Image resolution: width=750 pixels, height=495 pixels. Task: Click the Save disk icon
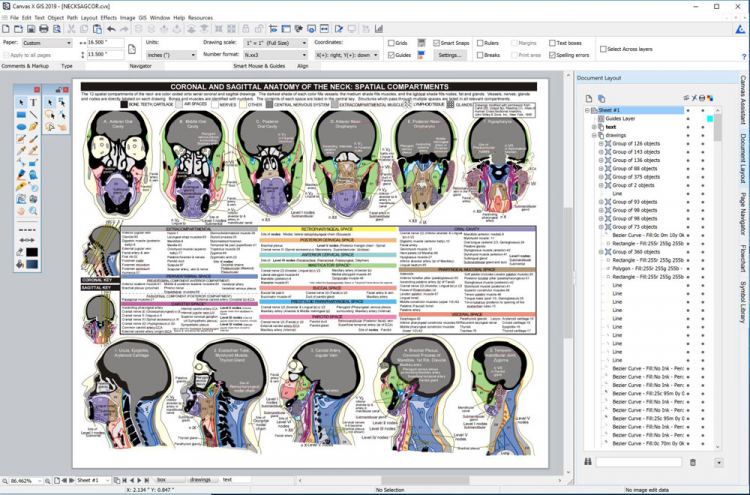(x=31, y=29)
